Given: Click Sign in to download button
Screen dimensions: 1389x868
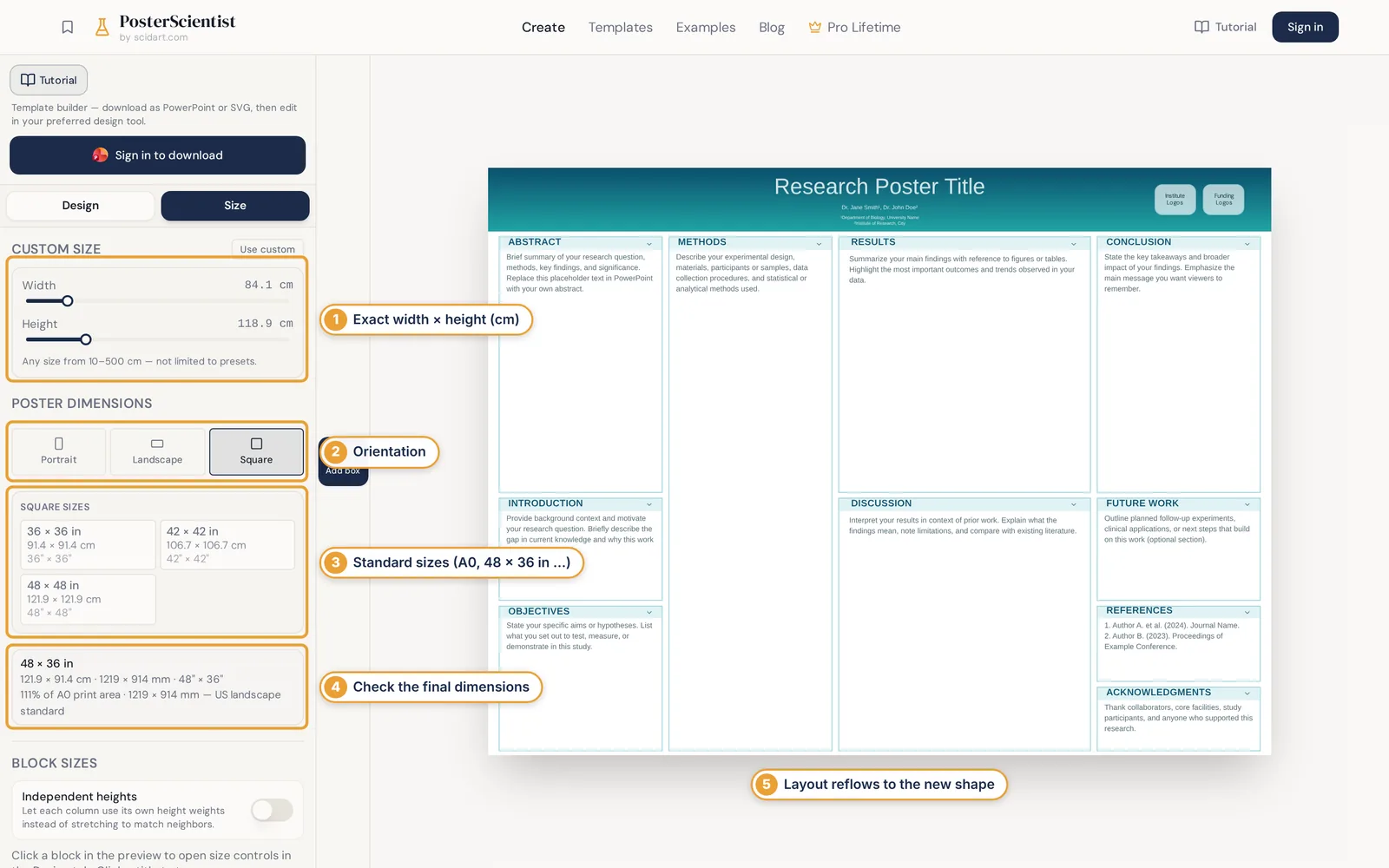Looking at the screenshot, I should (157, 155).
